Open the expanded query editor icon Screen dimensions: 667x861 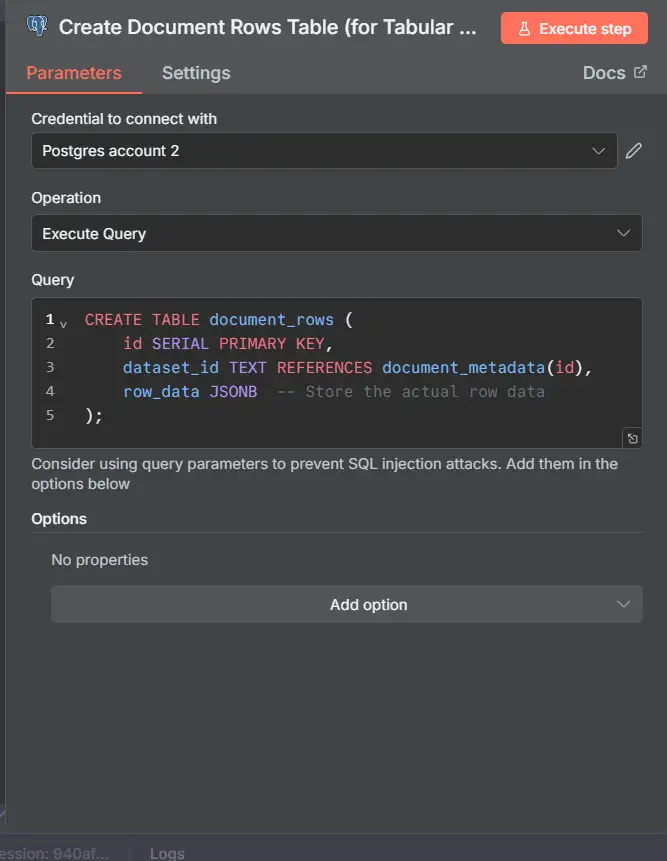click(632, 438)
